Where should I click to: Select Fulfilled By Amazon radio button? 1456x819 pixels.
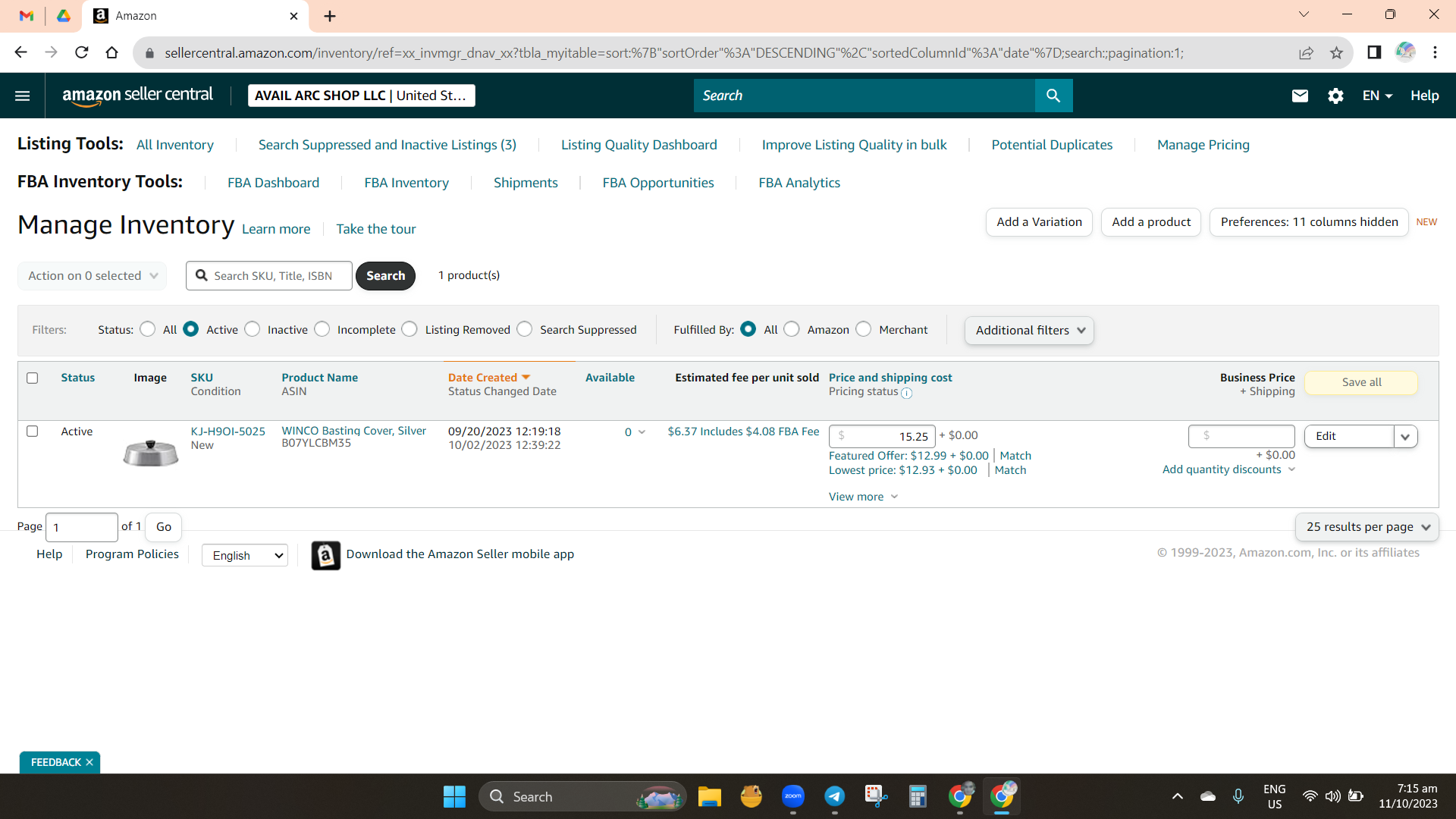click(x=792, y=329)
